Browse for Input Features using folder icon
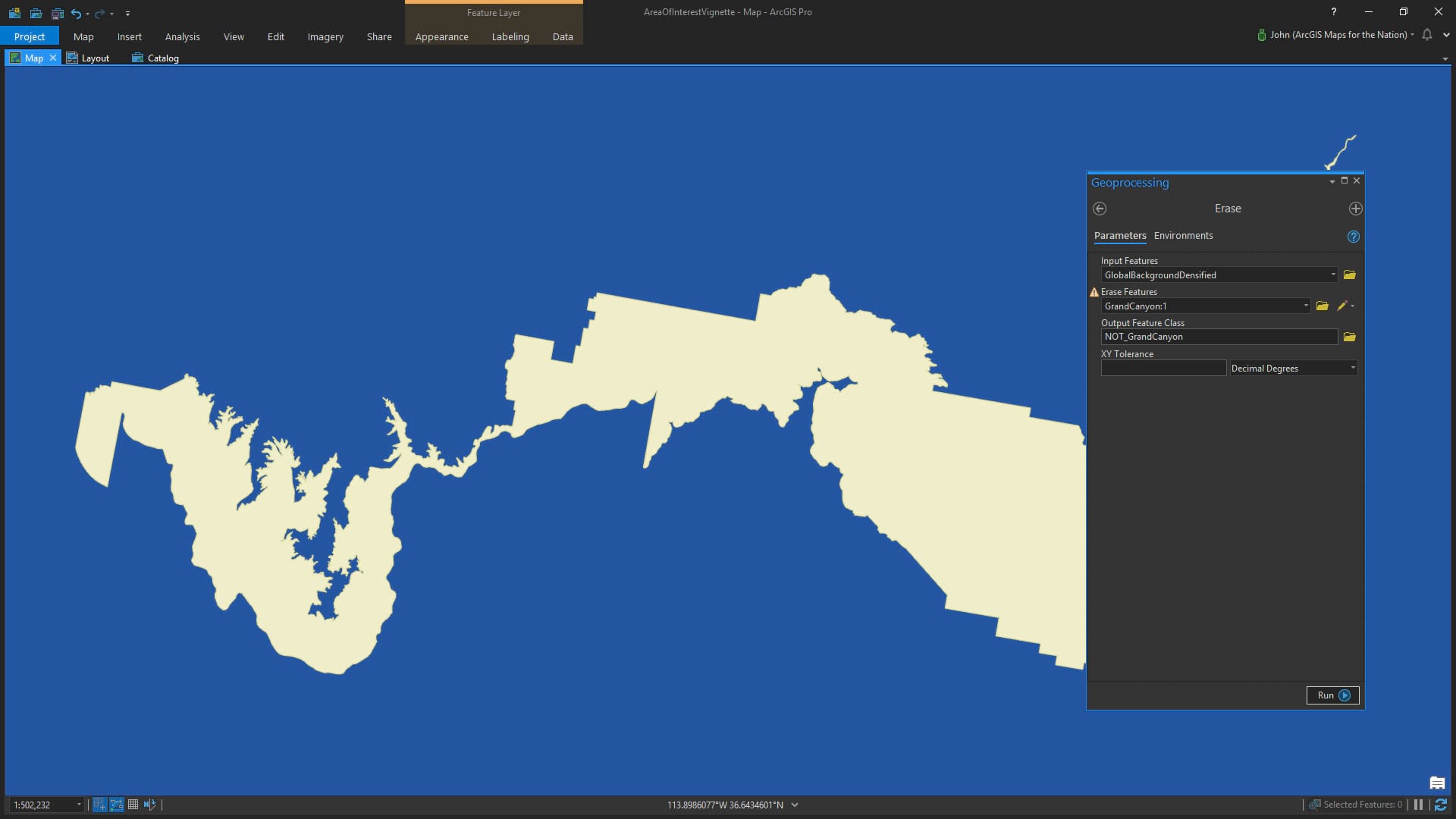Screen dimensions: 1456x819 [1349, 275]
